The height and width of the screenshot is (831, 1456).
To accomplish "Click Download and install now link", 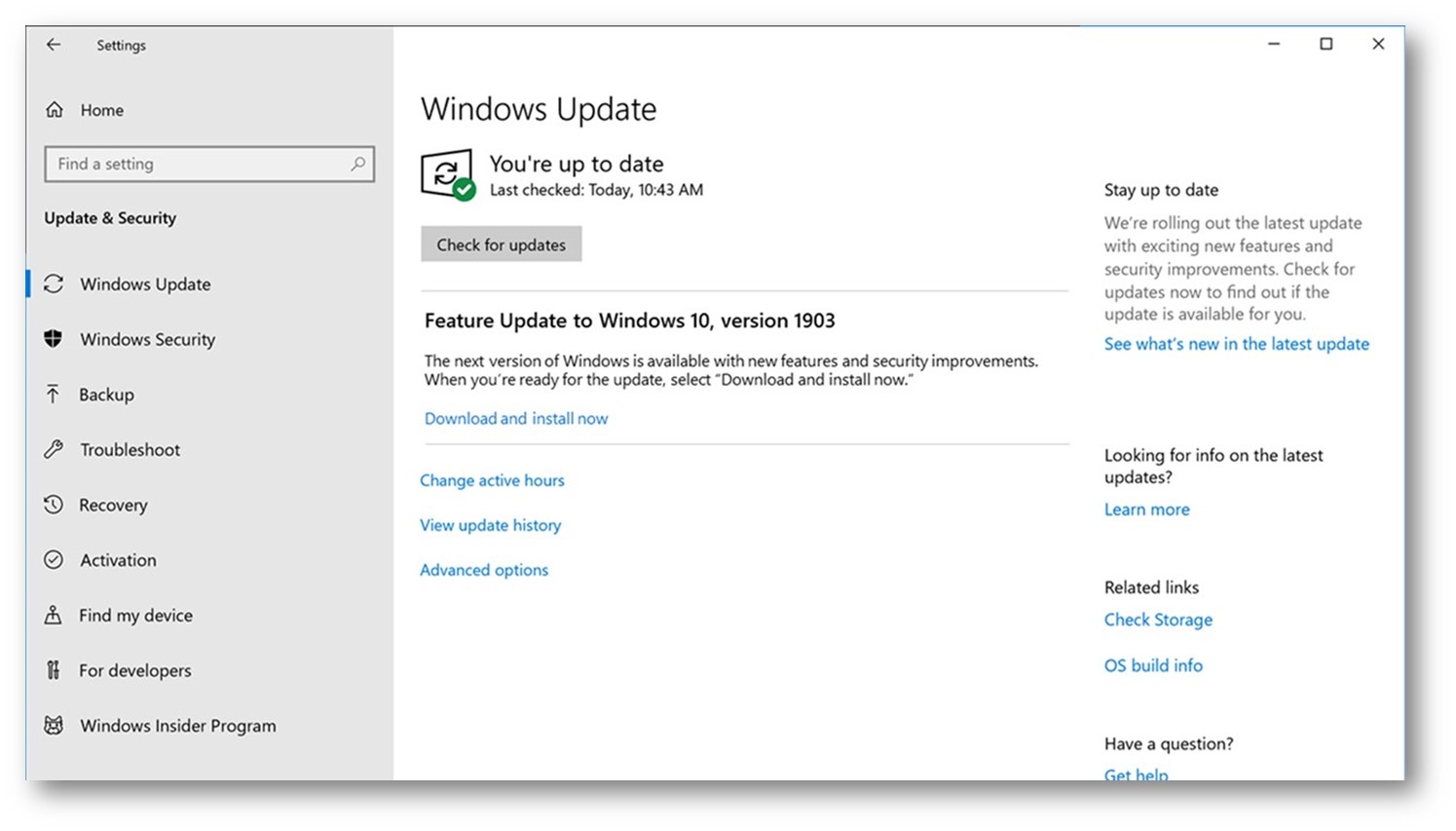I will (516, 418).
